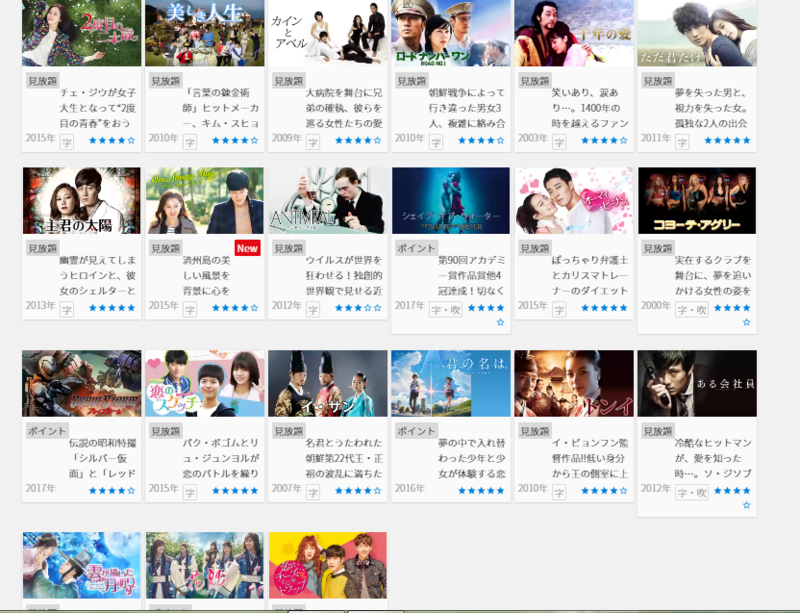Viewport: 800px width, 613px height.
Task: Click the 字 badge on the 2007年 イ・サン card
Action: point(313,492)
